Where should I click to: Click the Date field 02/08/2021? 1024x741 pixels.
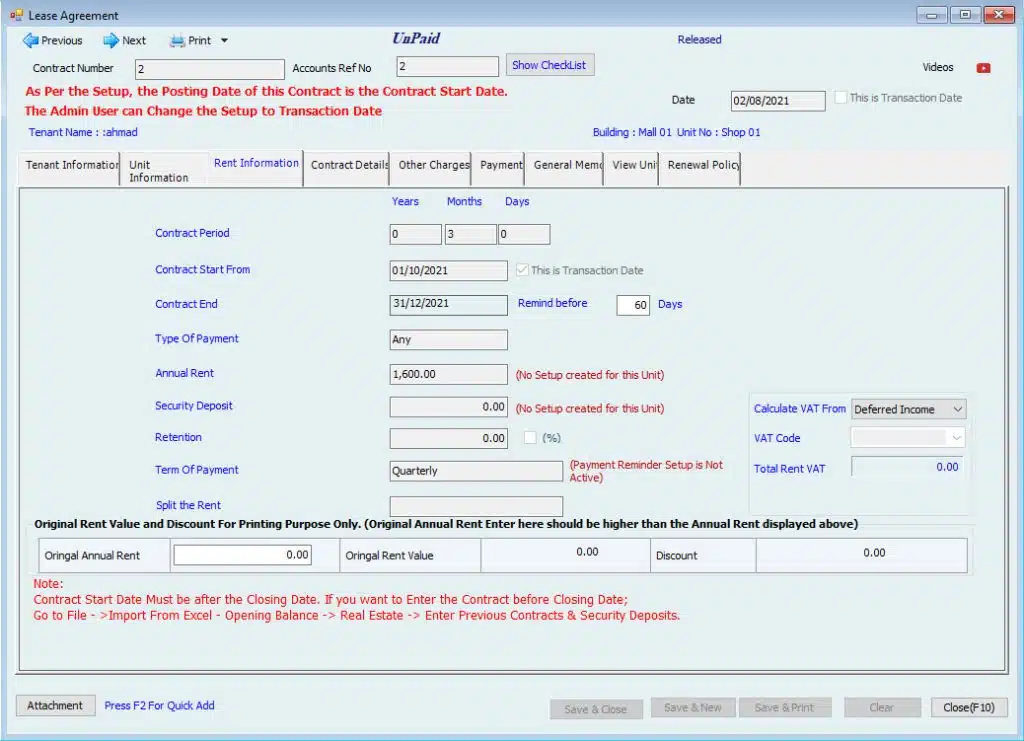tap(778, 101)
